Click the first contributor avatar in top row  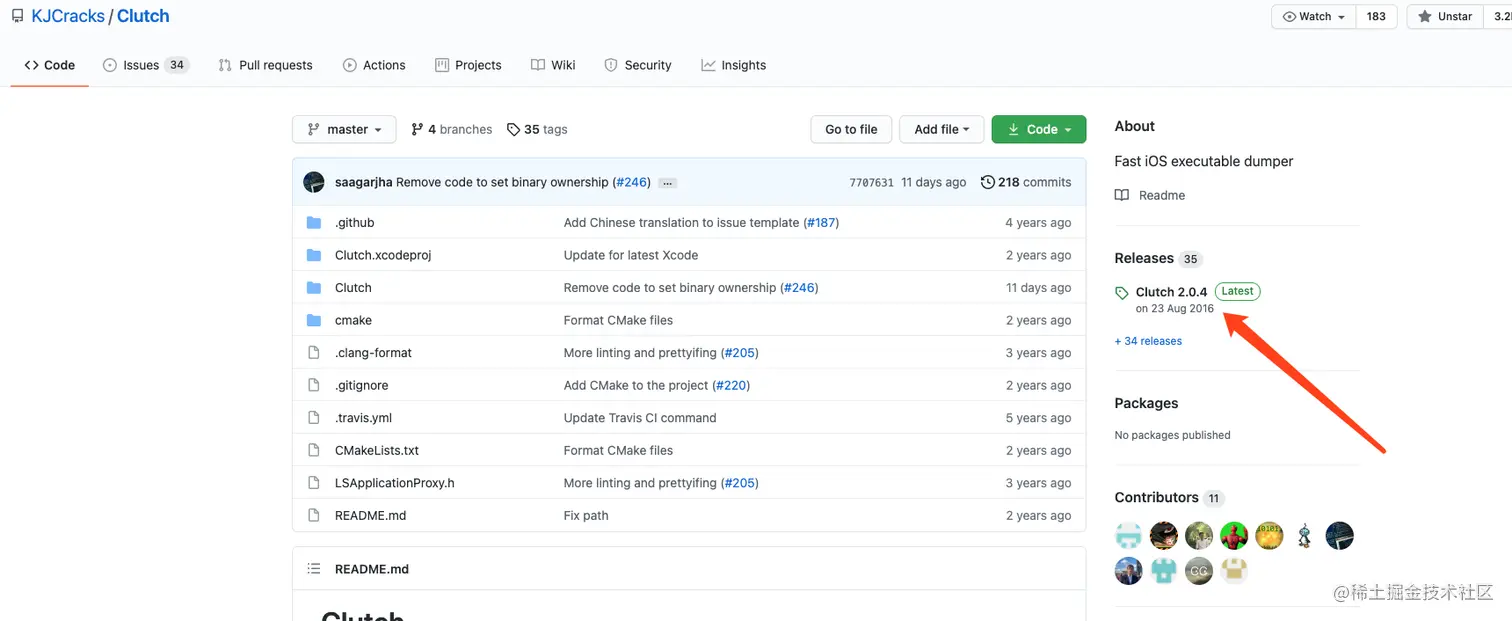coord(1129,536)
